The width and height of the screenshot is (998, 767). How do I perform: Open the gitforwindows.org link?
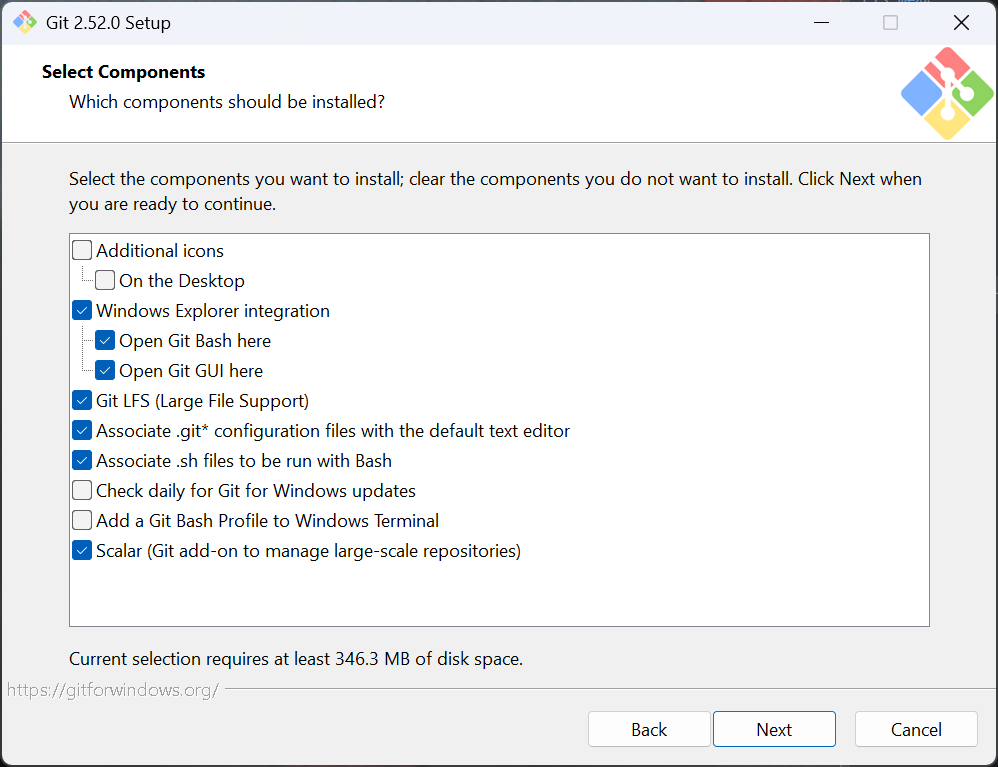tap(113, 690)
